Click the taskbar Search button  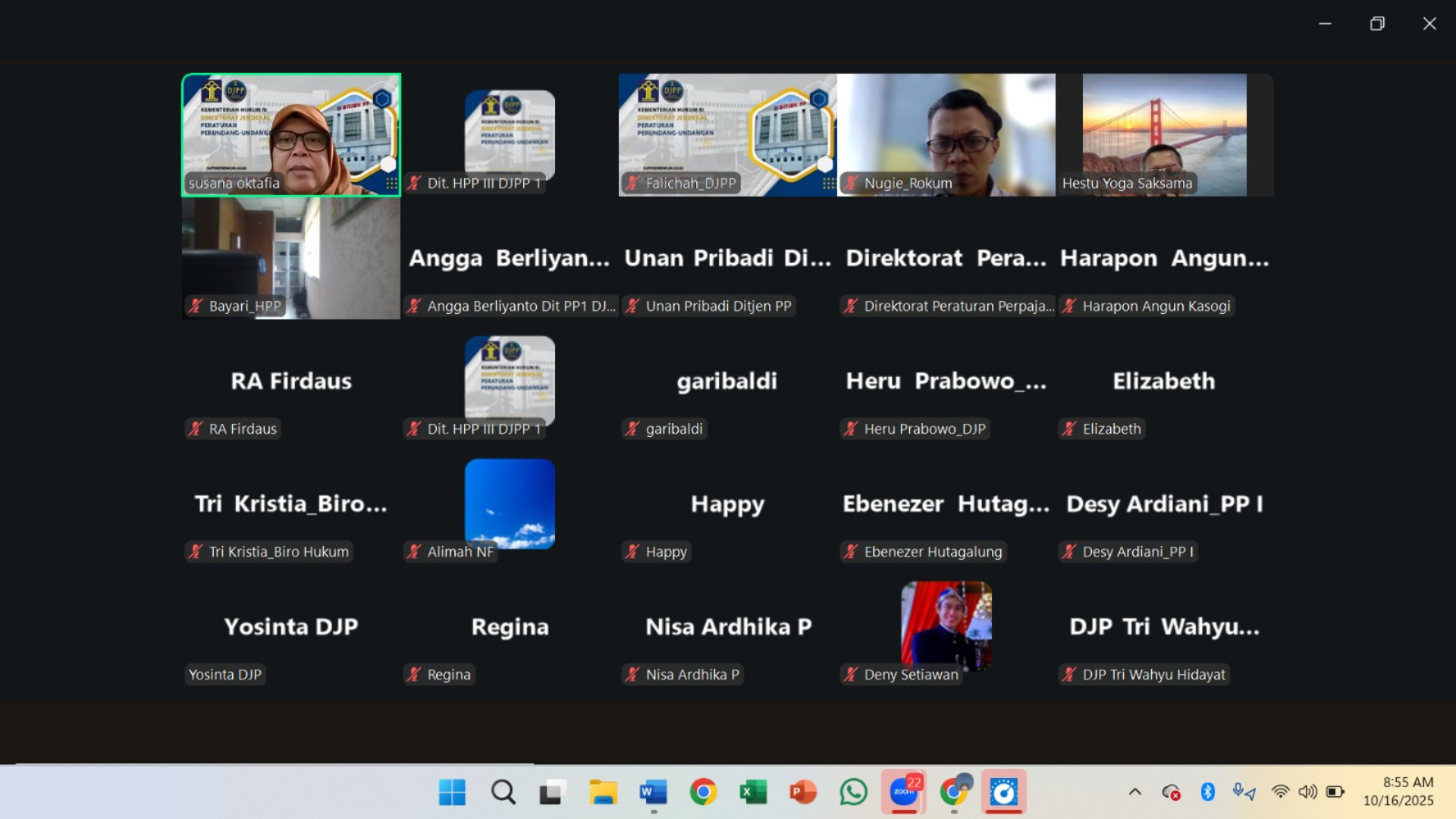[503, 792]
